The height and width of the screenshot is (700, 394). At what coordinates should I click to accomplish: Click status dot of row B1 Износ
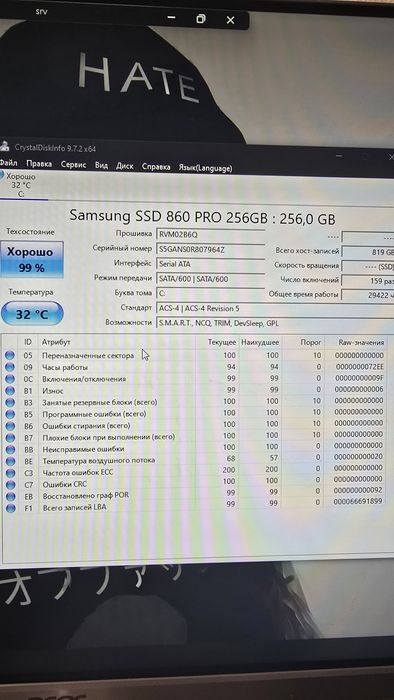10,391
